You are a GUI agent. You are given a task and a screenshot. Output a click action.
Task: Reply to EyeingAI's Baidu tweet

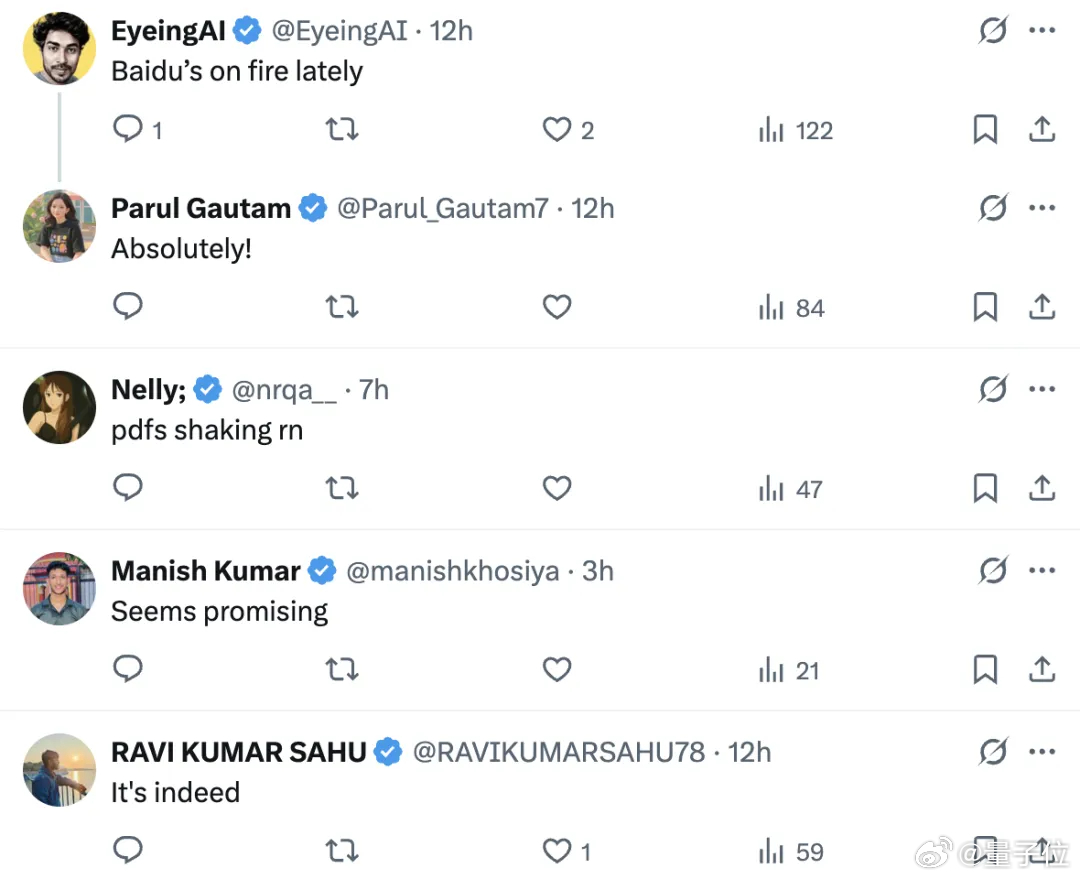129,129
